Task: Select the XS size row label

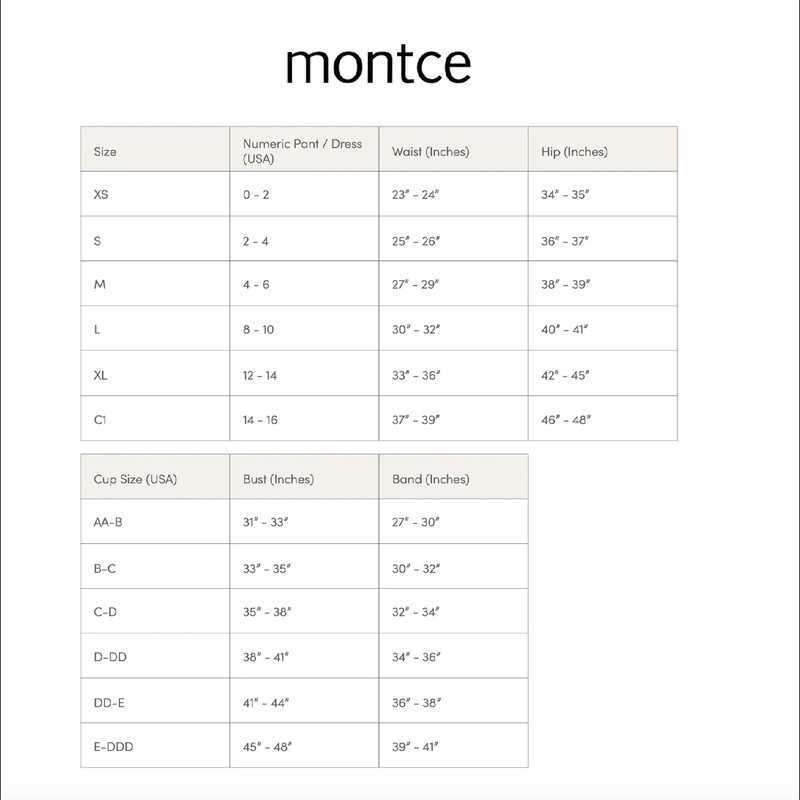Action: coord(101,195)
